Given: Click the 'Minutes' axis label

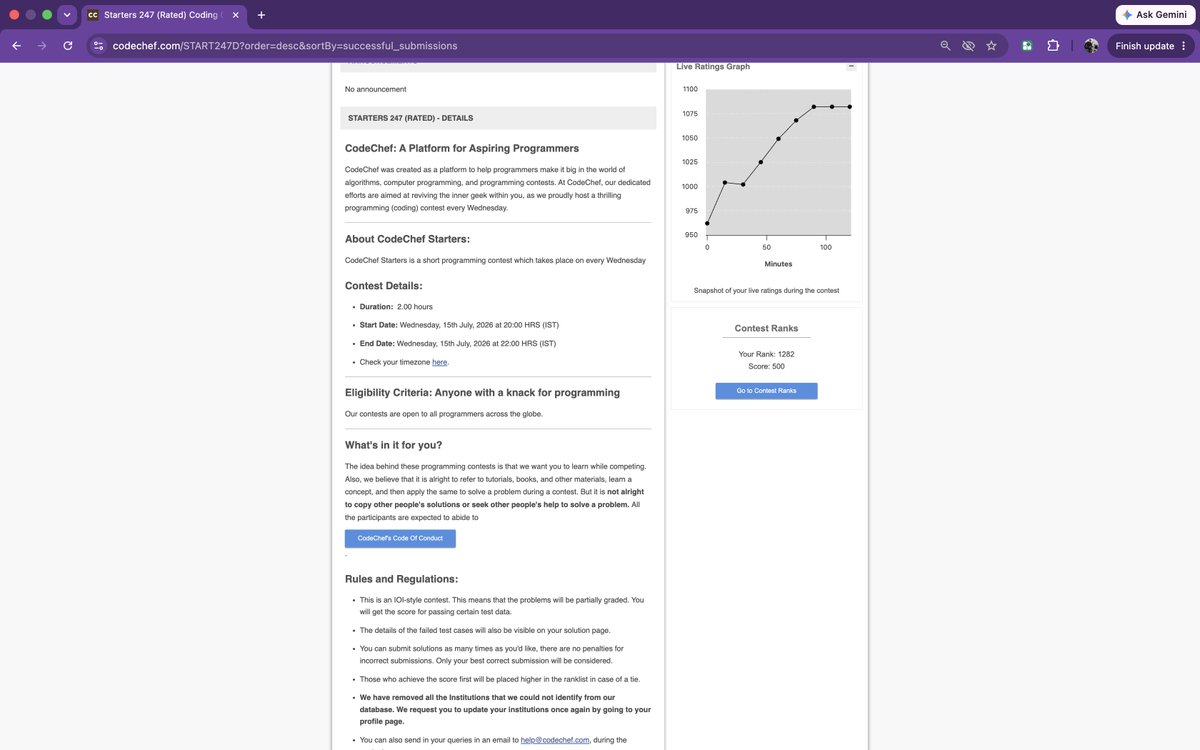Looking at the screenshot, I should [x=778, y=264].
